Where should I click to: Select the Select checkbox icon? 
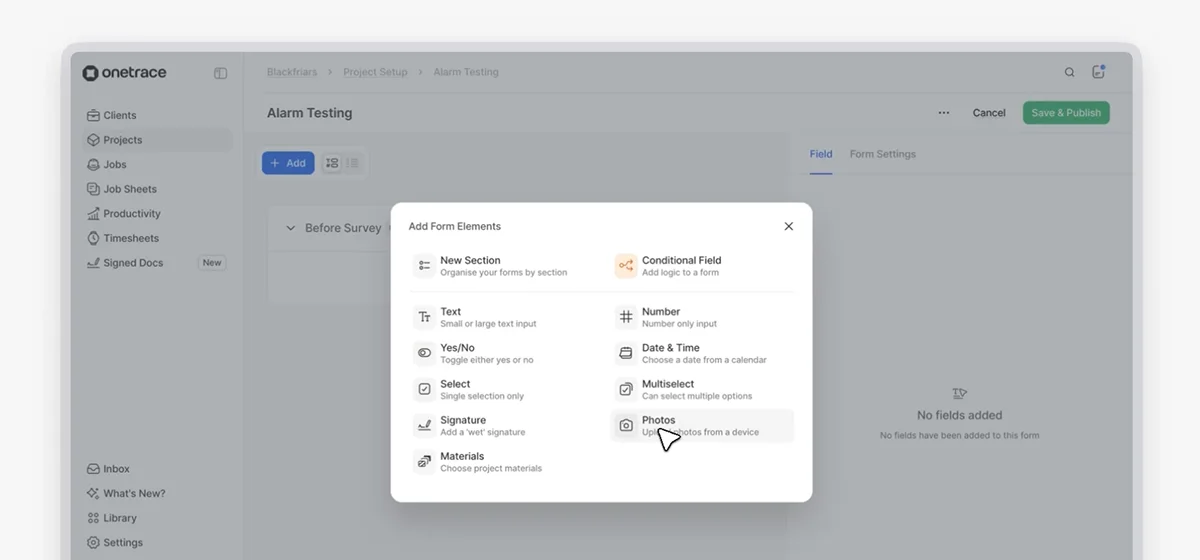click(x=424, y=389)
